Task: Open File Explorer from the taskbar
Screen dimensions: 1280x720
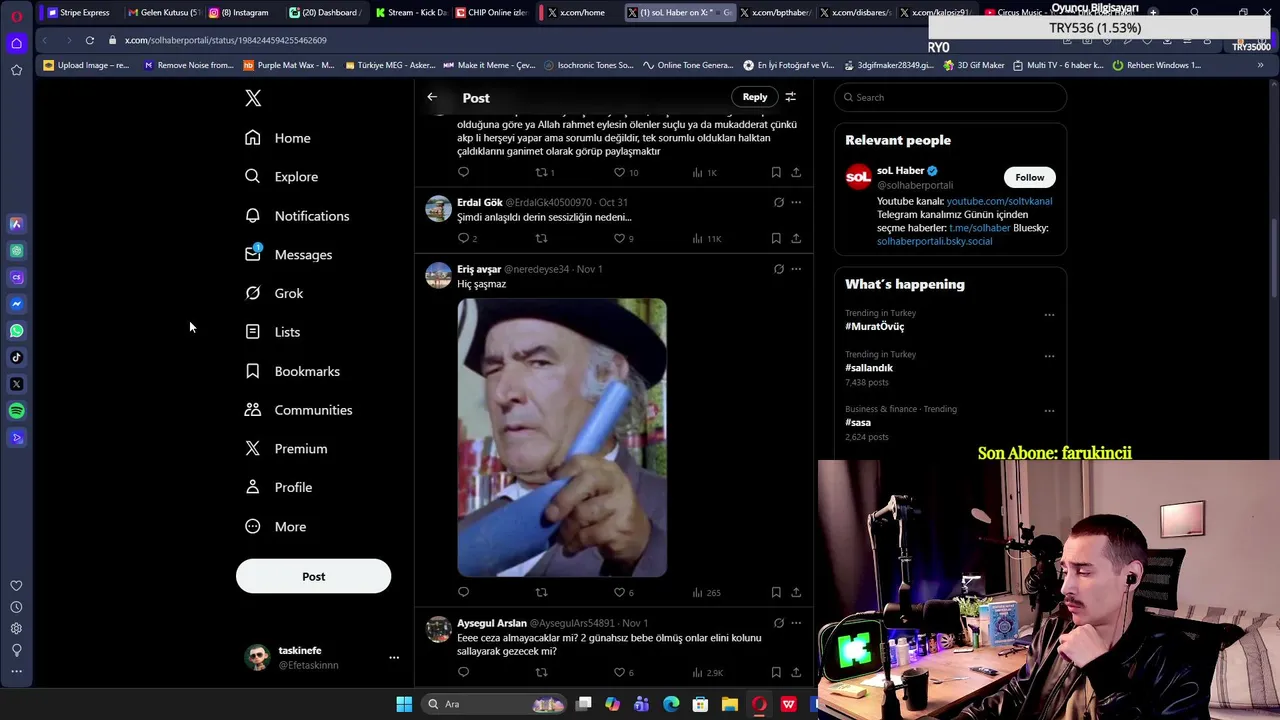Action: coord(729,704)
